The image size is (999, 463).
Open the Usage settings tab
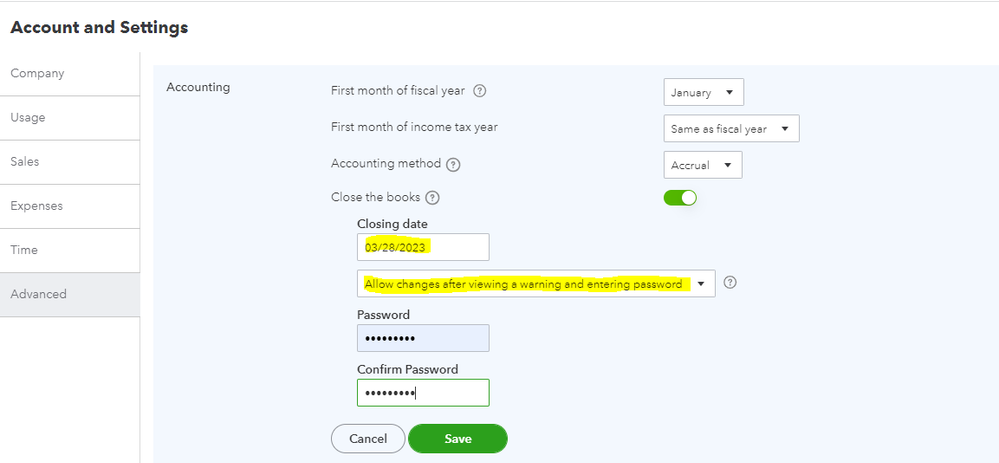pyautogui.click(x=28, y=118)
